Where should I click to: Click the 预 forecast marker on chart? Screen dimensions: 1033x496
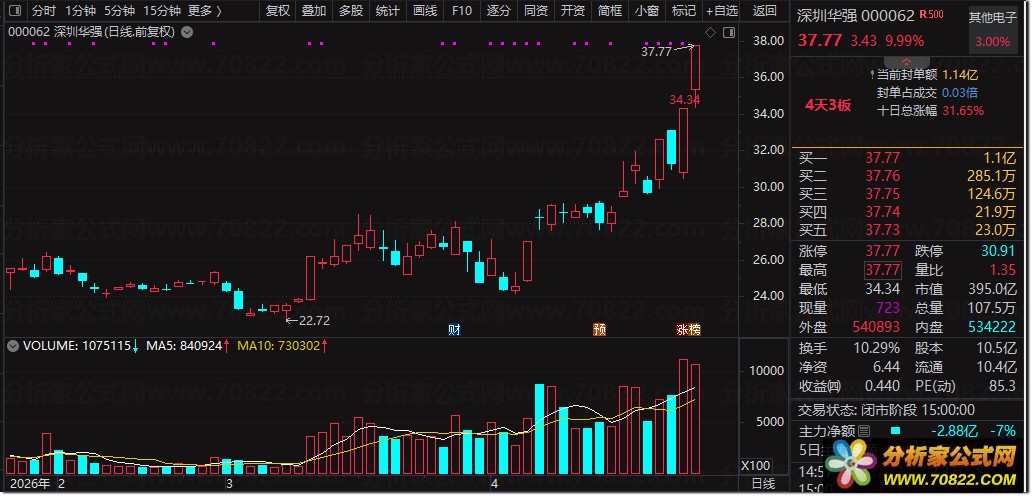click(x=599, y=329)
